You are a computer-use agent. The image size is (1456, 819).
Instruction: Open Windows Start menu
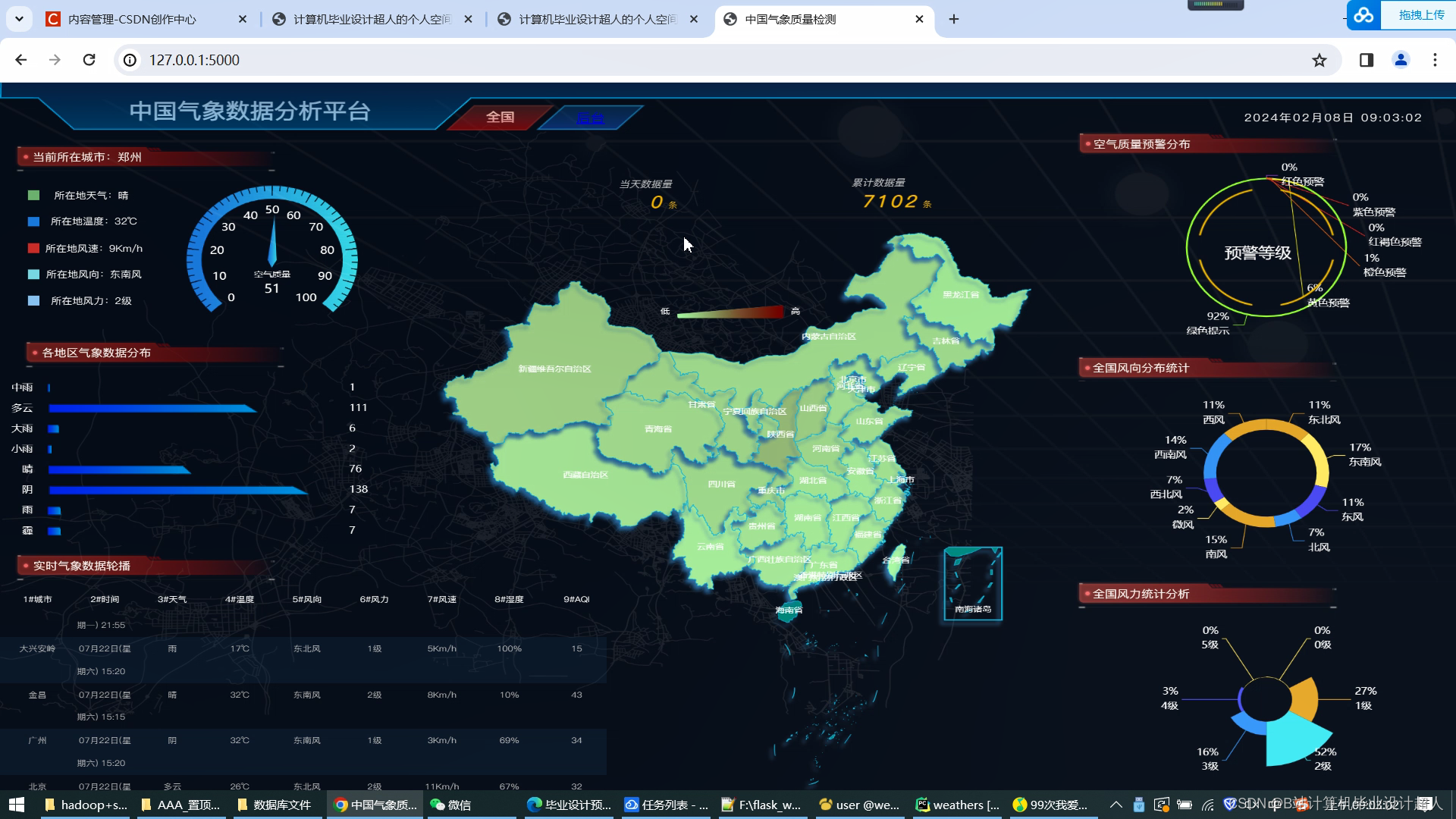click(x=17, y=805)
